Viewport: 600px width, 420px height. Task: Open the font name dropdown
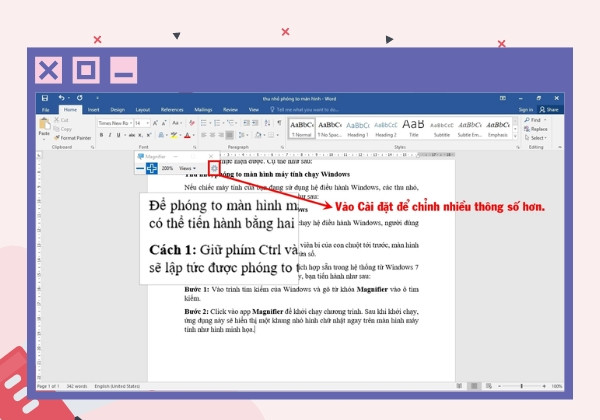point(130,123)
